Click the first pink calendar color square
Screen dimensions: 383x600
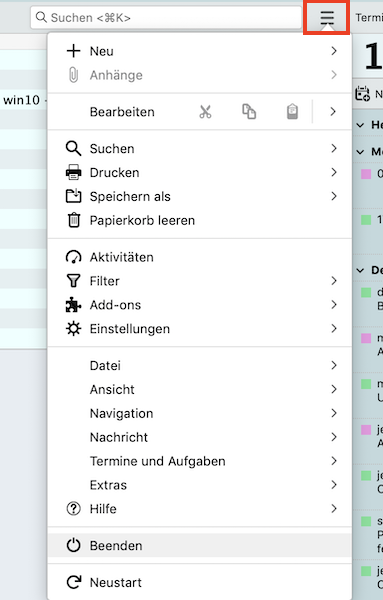366,174
